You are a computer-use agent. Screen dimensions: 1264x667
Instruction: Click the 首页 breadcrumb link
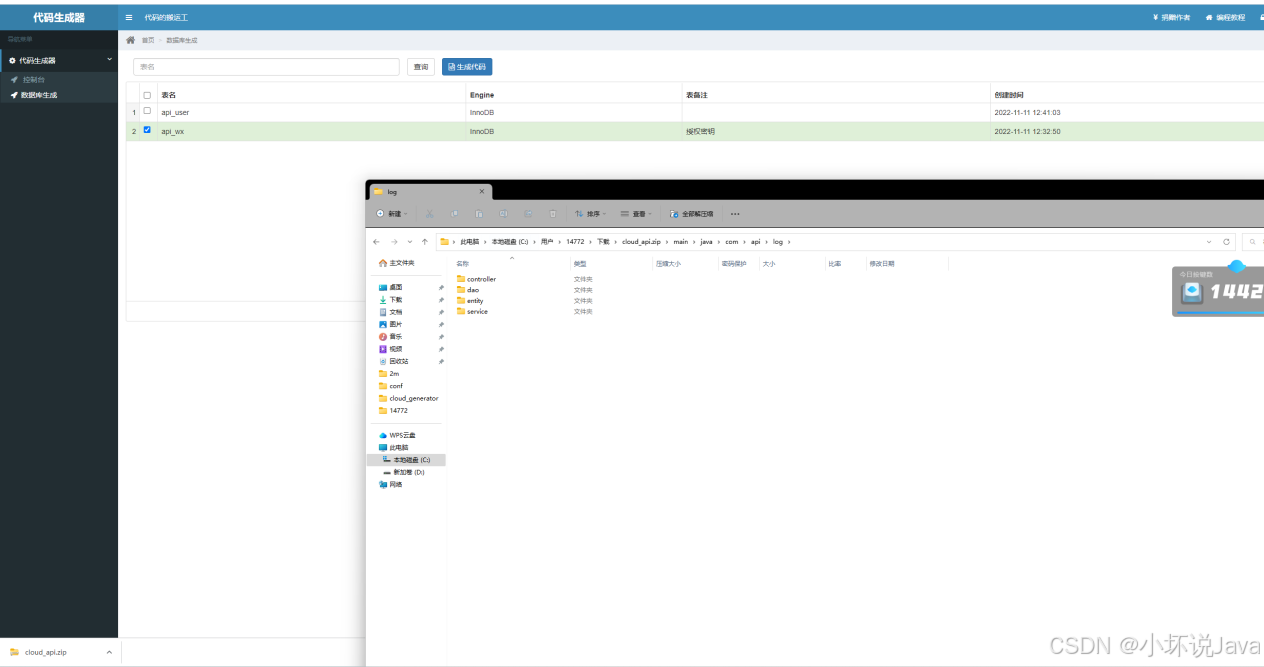tap(148, 40)
